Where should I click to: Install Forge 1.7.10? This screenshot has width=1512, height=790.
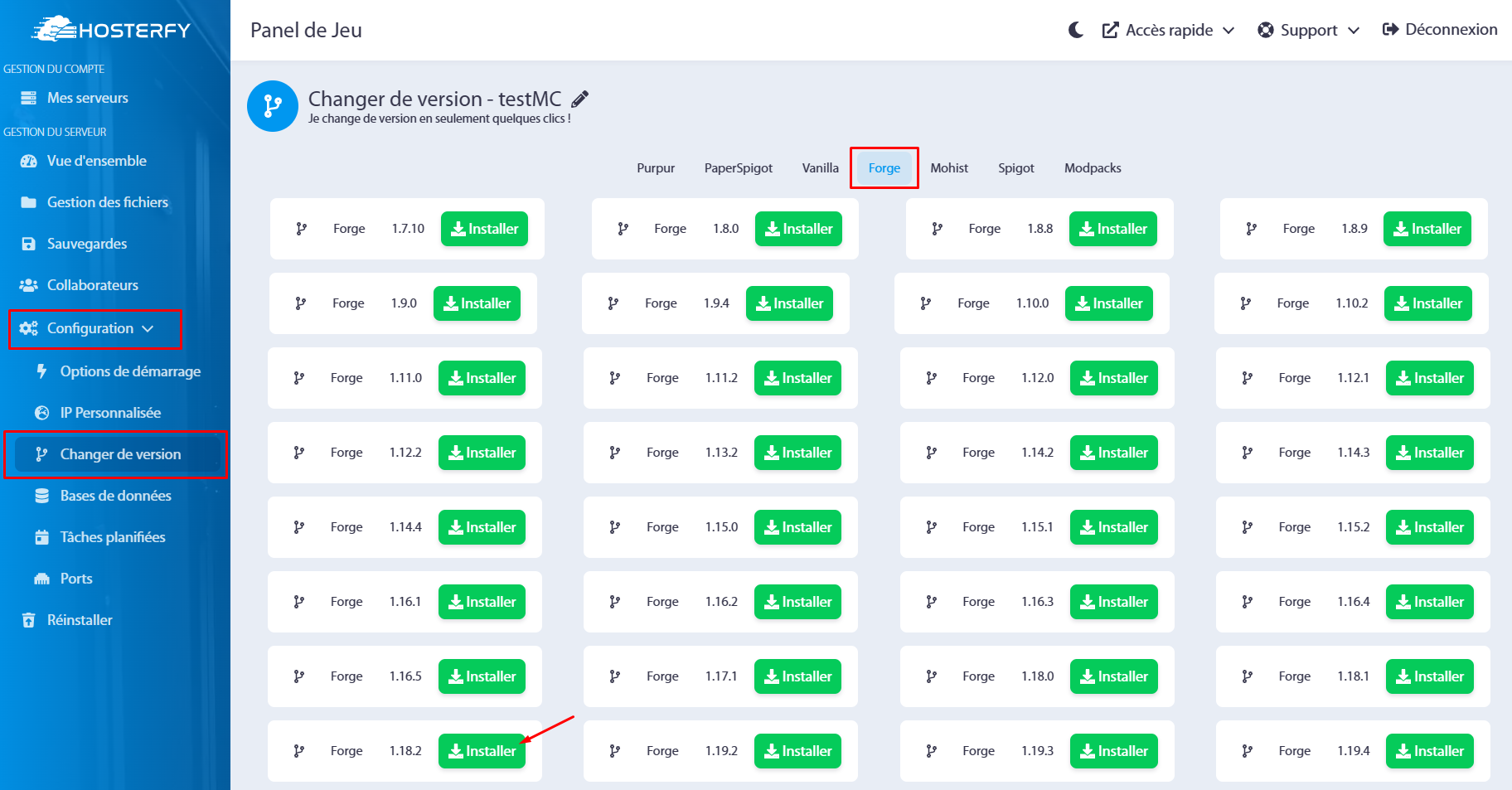[x=484, y=229]
